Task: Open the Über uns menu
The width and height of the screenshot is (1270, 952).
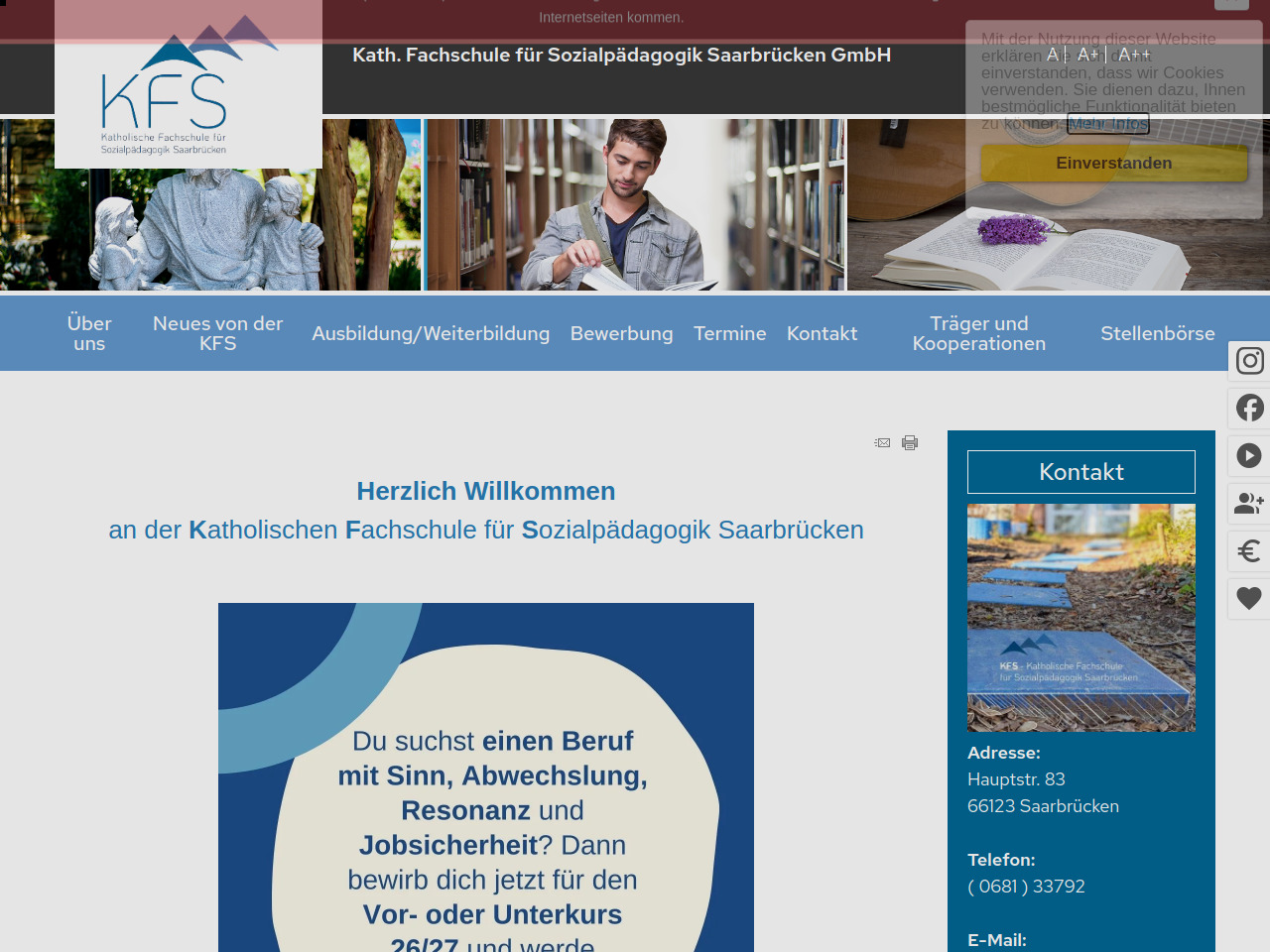Action: point(89,333)
